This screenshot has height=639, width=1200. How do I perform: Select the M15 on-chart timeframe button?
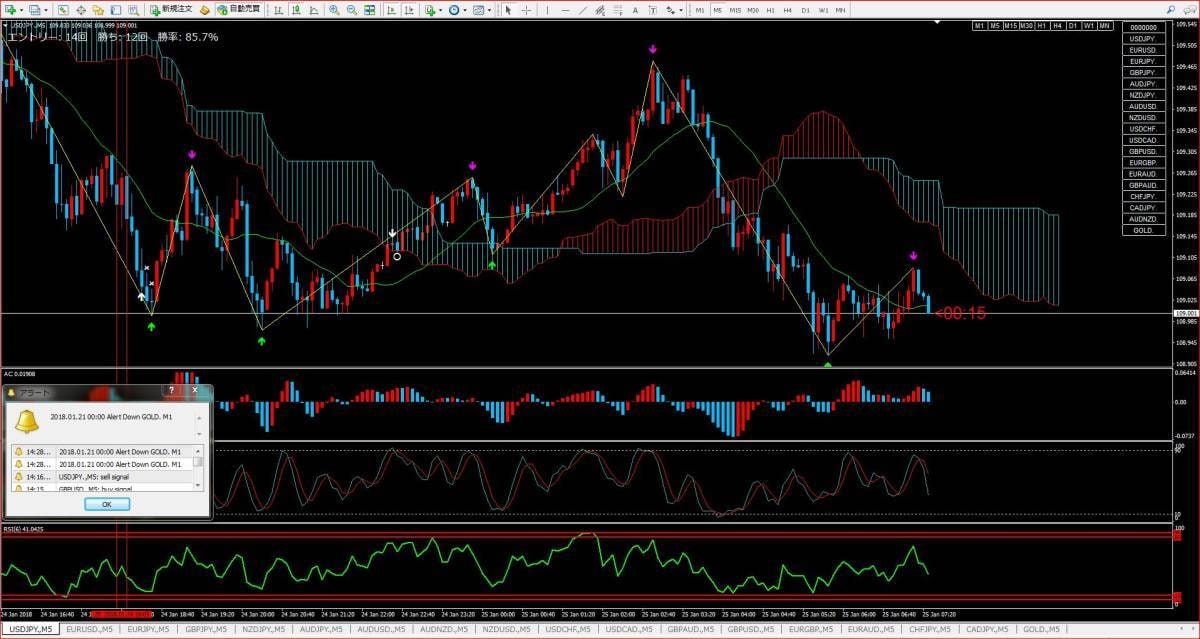tap(1011, 25)
